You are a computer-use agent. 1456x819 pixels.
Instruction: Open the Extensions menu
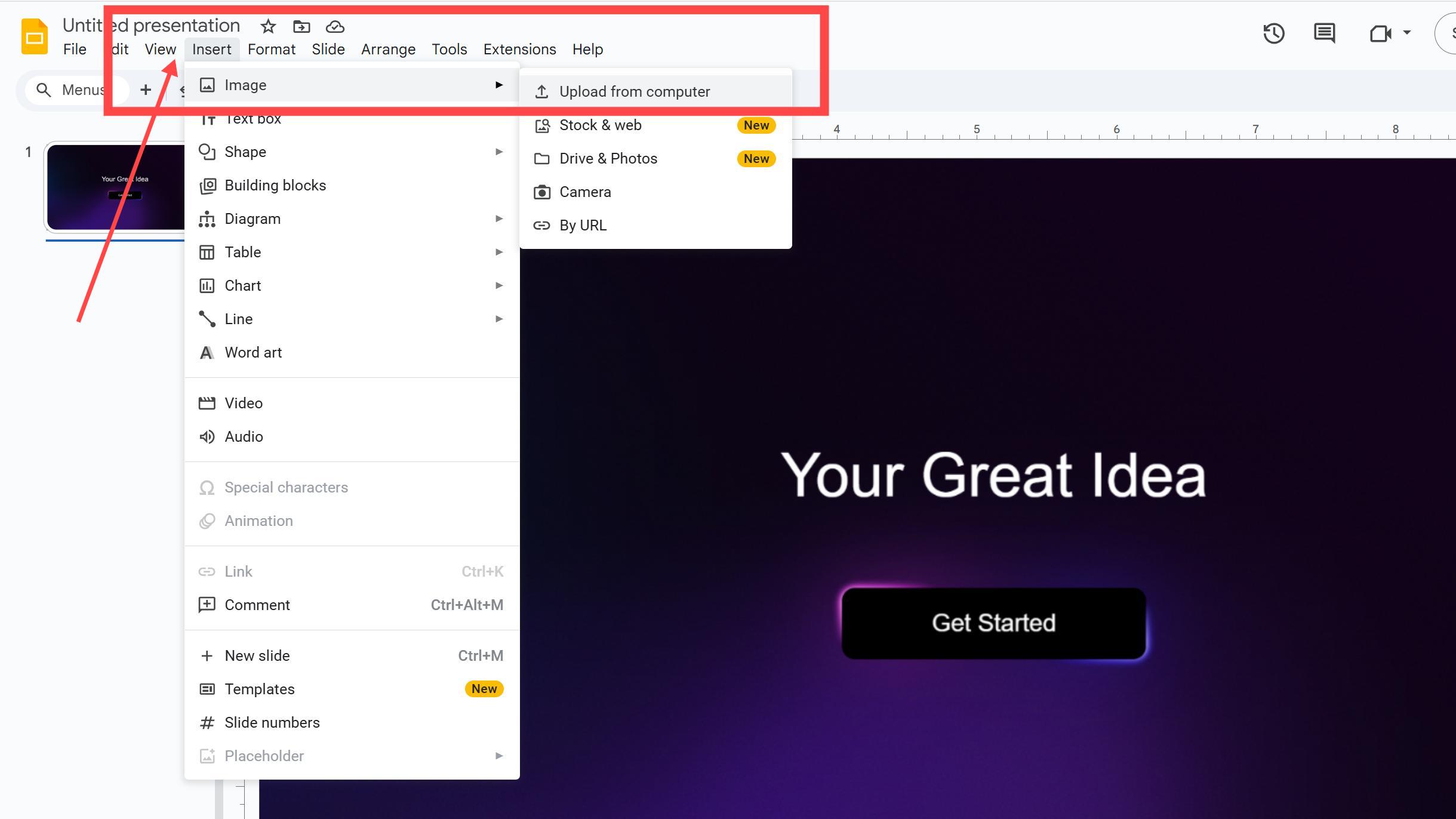pyautogui.click(x=519, y=49)
